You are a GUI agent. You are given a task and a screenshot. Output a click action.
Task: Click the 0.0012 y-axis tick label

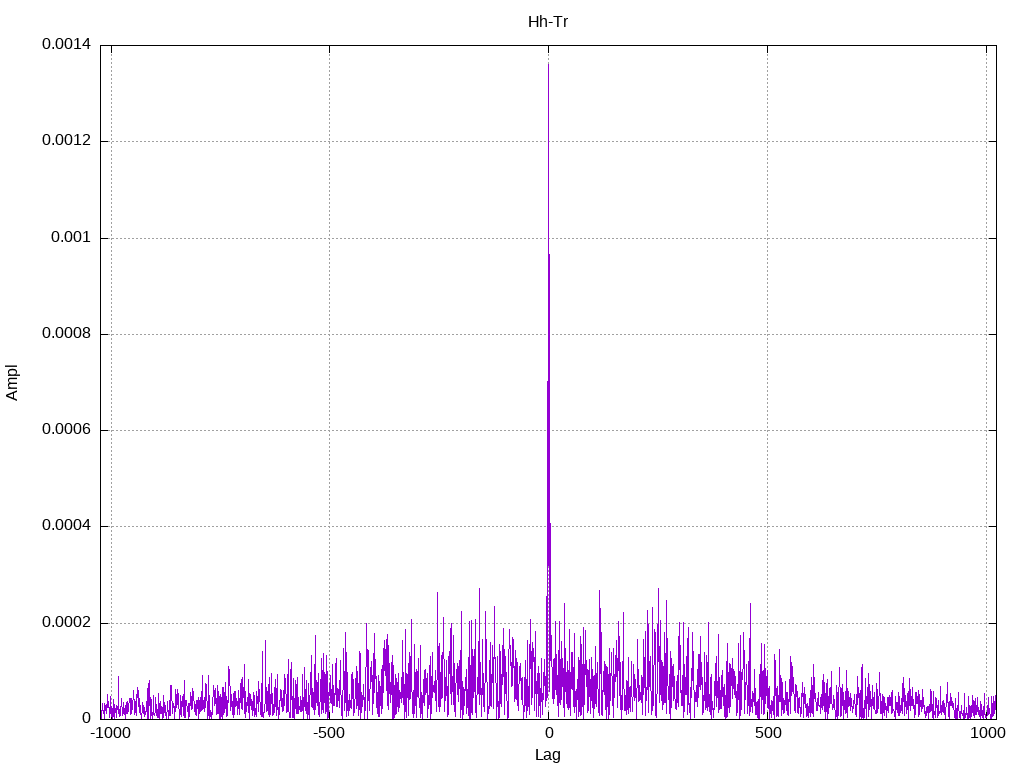click(67, 140)
